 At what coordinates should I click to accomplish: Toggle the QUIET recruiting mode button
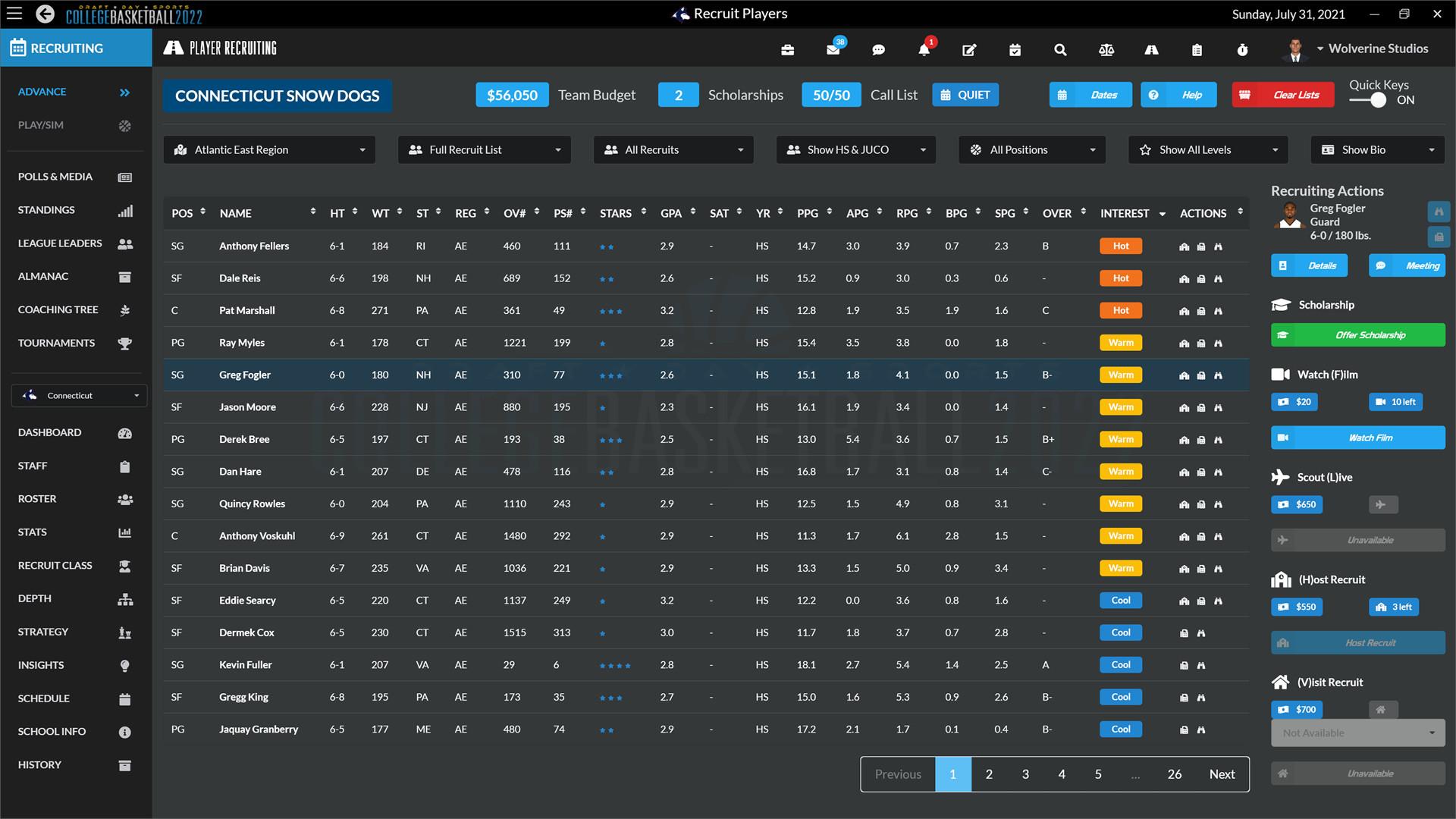[x=966, y=94]
